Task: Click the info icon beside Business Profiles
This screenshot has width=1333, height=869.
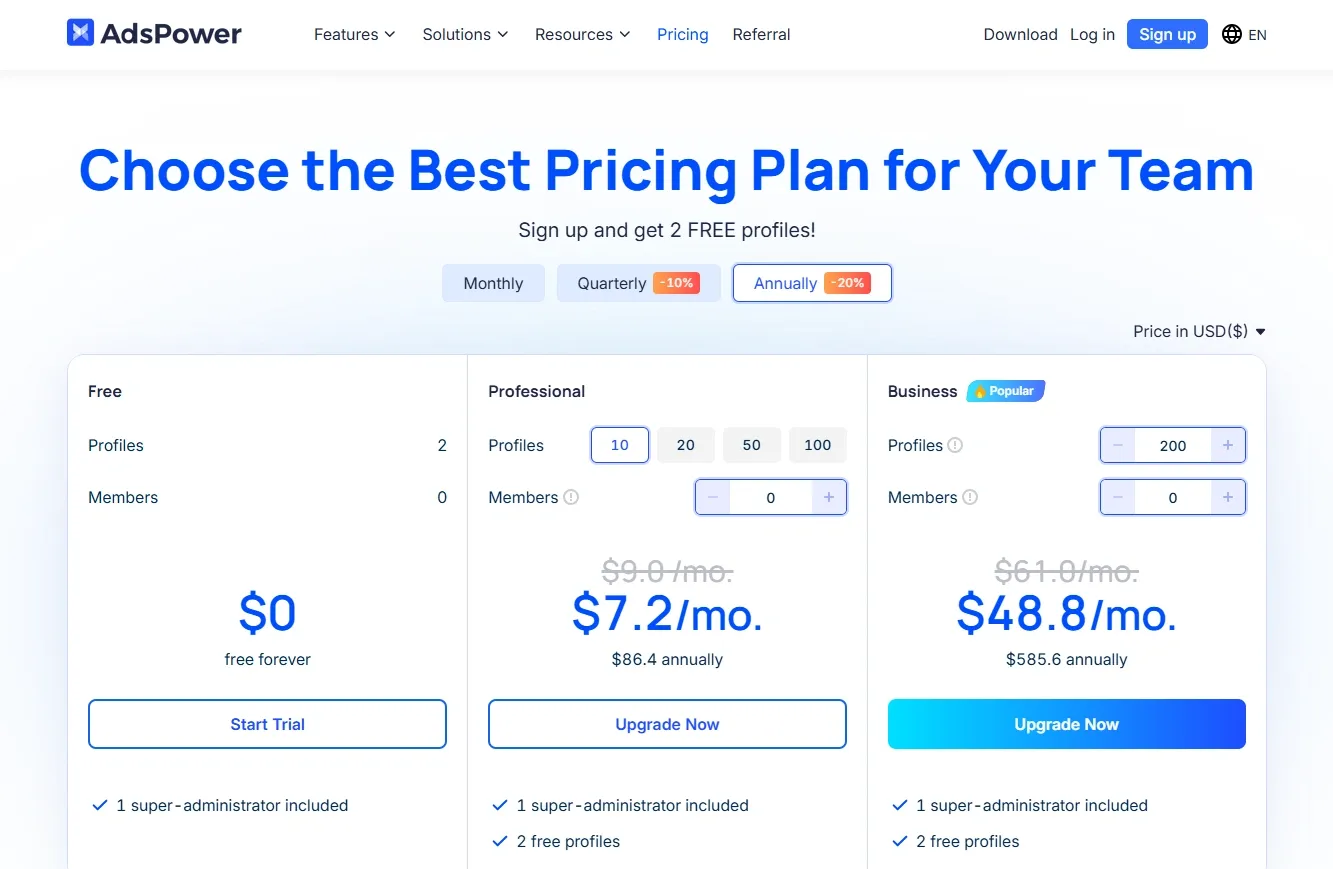Action: (955, 445)
